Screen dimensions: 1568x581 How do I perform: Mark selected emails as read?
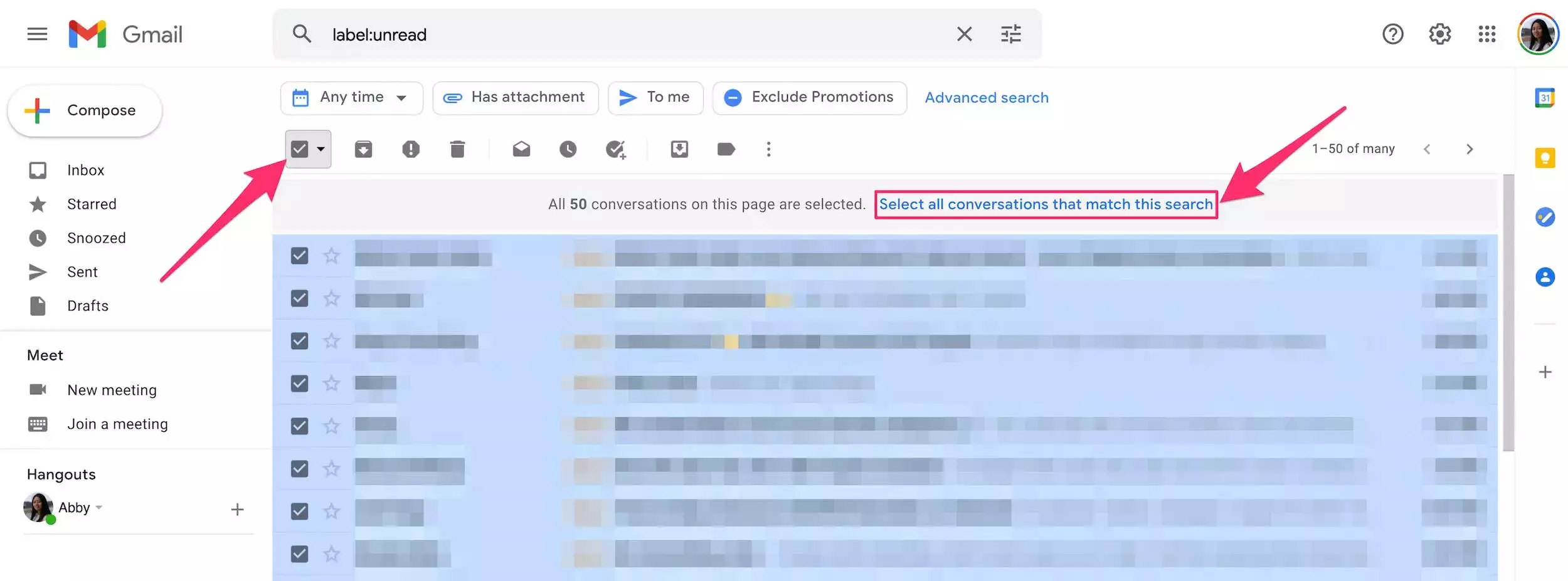[x=521, y=149]
